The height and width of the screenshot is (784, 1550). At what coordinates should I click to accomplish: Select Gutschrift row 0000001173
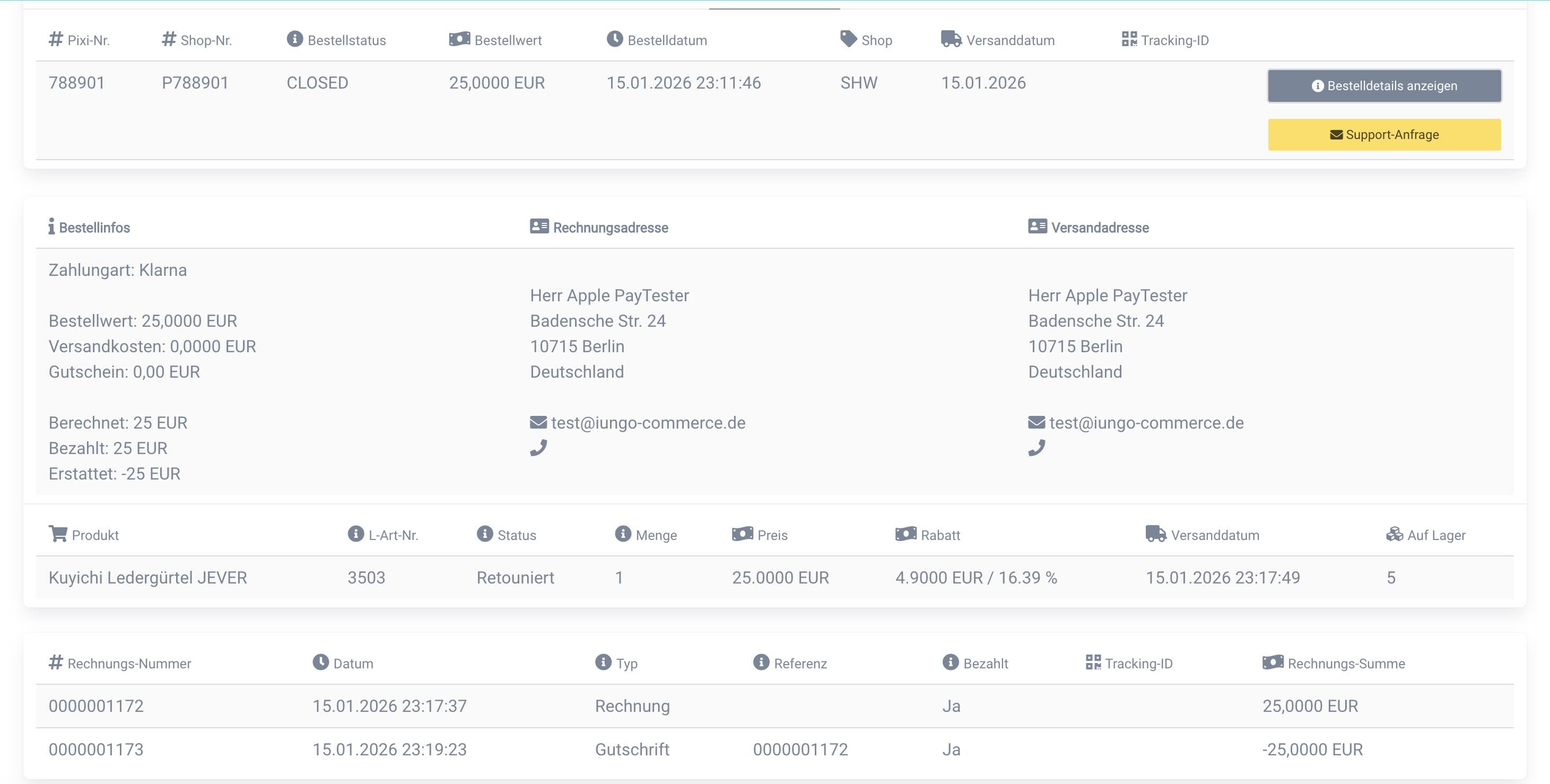click(96, 750)
